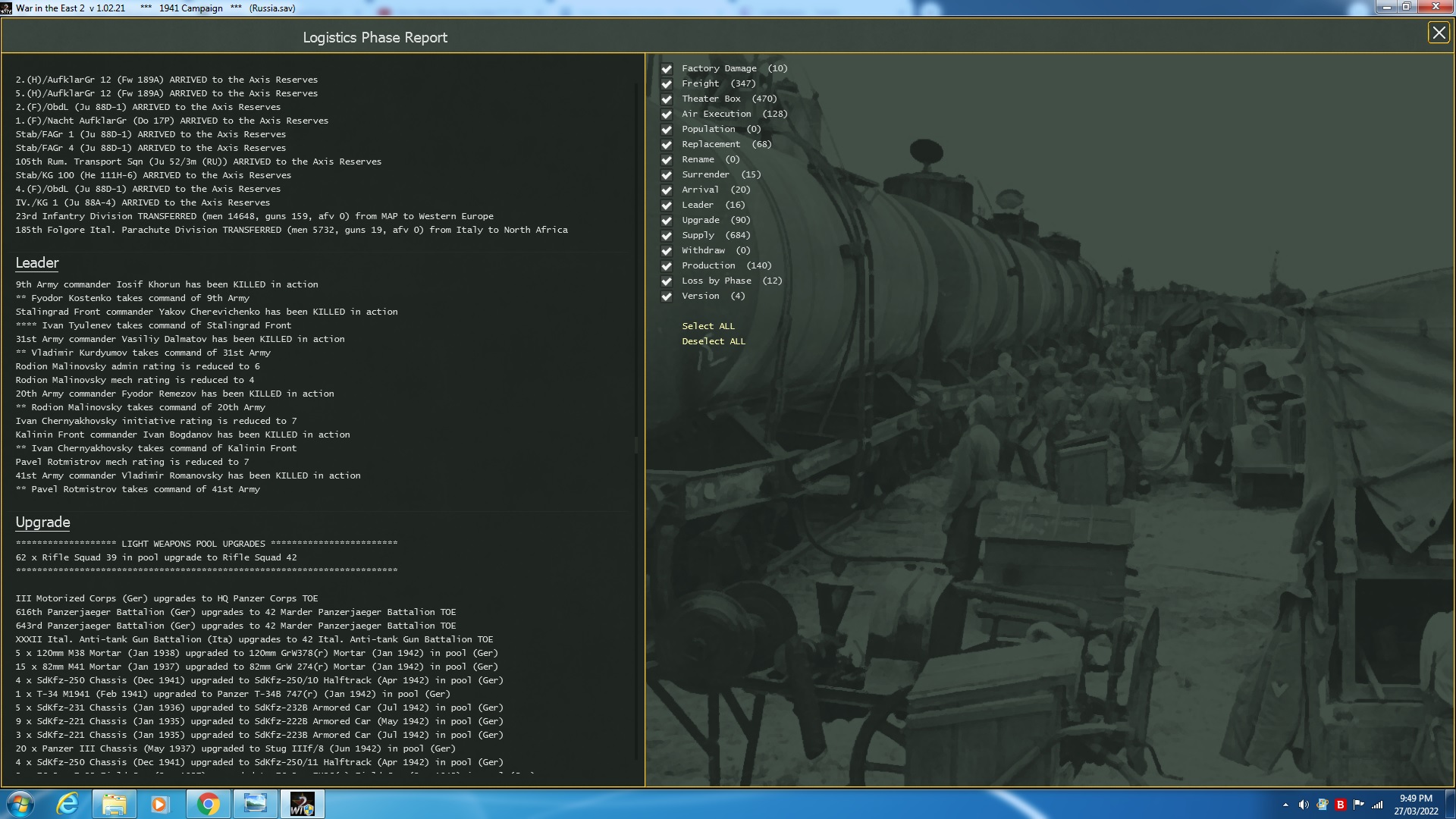Screen dimensions: 1456x819
Task: Disable the Surrender checkbox
Action: click(x=667, y=175)
